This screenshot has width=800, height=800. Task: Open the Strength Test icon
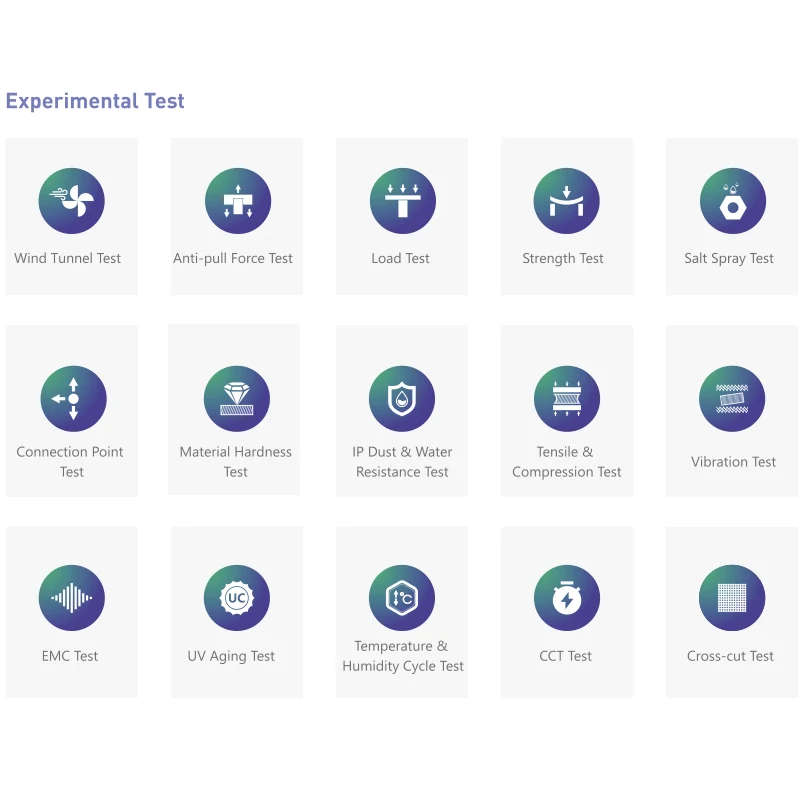tap(567, 201)
